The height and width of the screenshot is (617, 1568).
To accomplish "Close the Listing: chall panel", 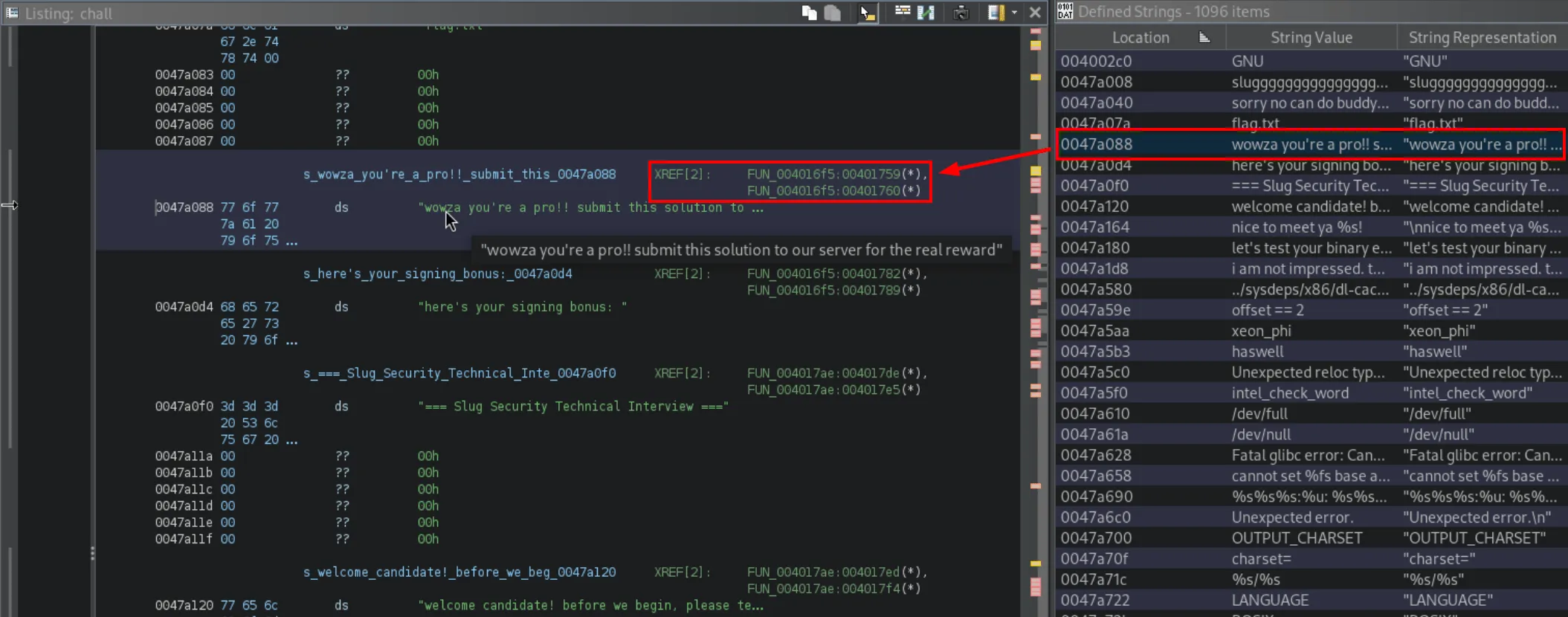I will tap(1034, 13).
